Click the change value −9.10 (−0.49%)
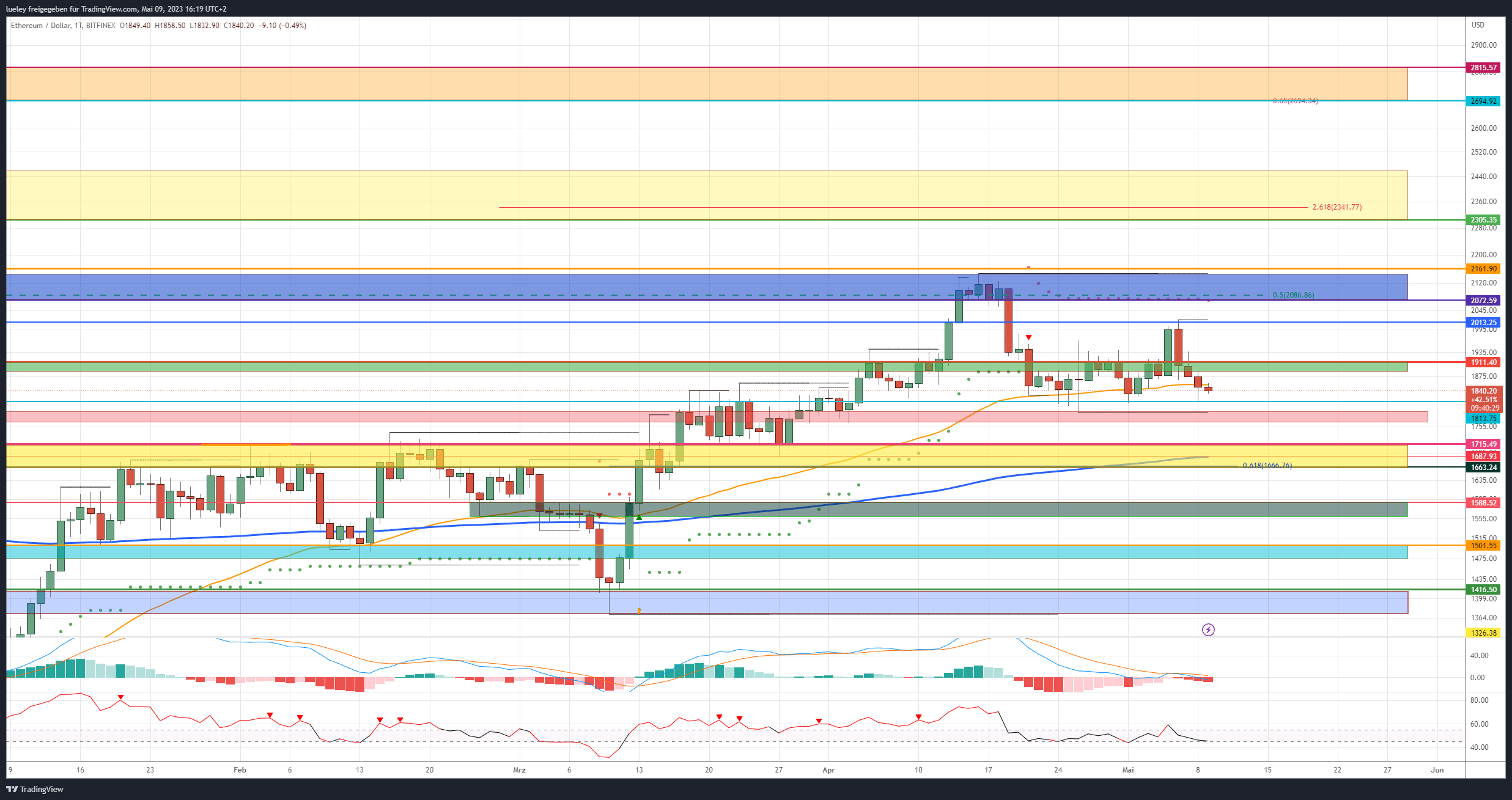The width and height of the screenshot is (1512, 800). coord(282,26)
